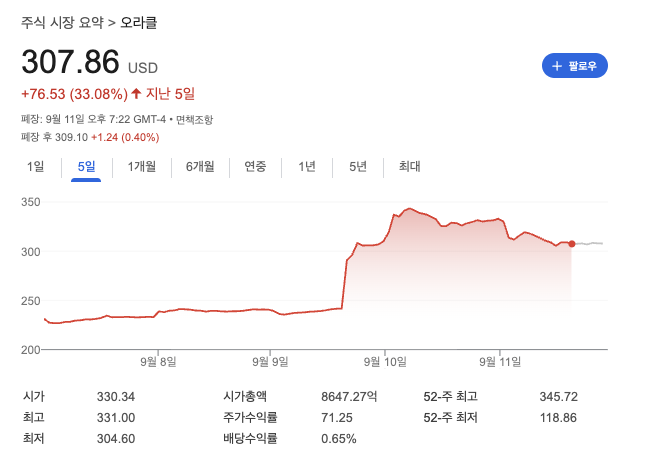Viewport: 645px width, 457px height.
Task: Show the 1년 chart range
Action: click(x=307, y=167)
